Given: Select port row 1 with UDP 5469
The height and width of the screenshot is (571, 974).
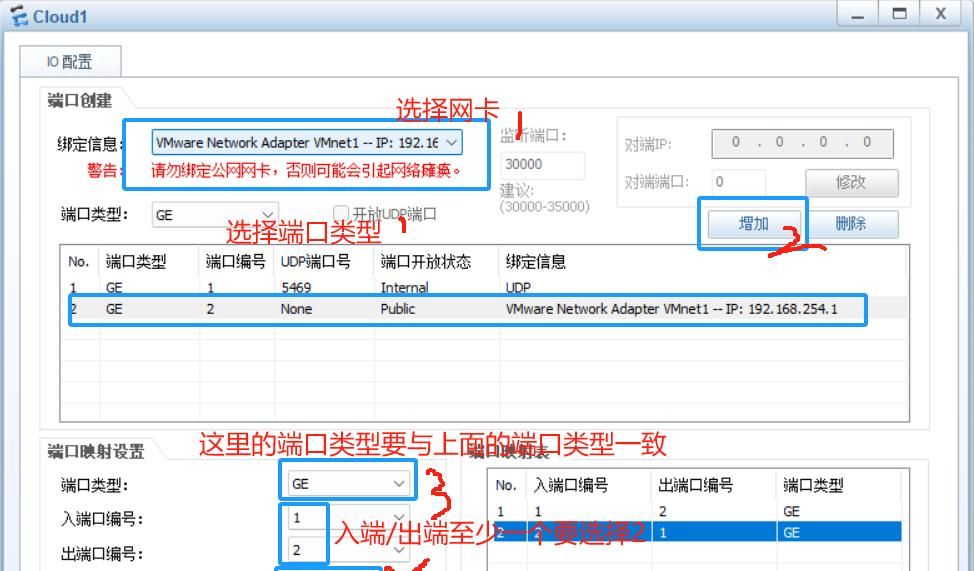Looking at the screenshot, I should (483, 287).
